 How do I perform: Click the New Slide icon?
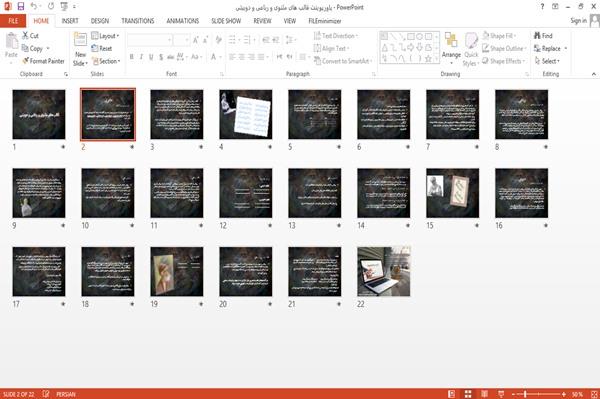pos(80,40)
